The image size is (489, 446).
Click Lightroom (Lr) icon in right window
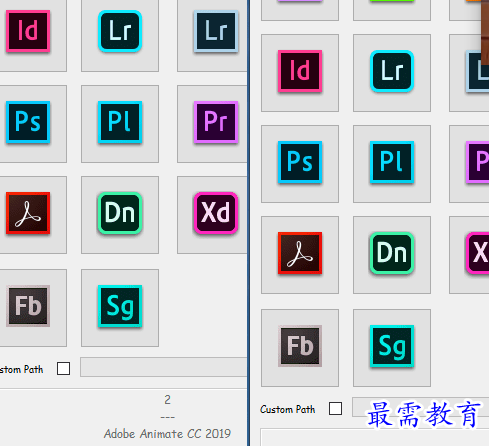pos(392,71)
